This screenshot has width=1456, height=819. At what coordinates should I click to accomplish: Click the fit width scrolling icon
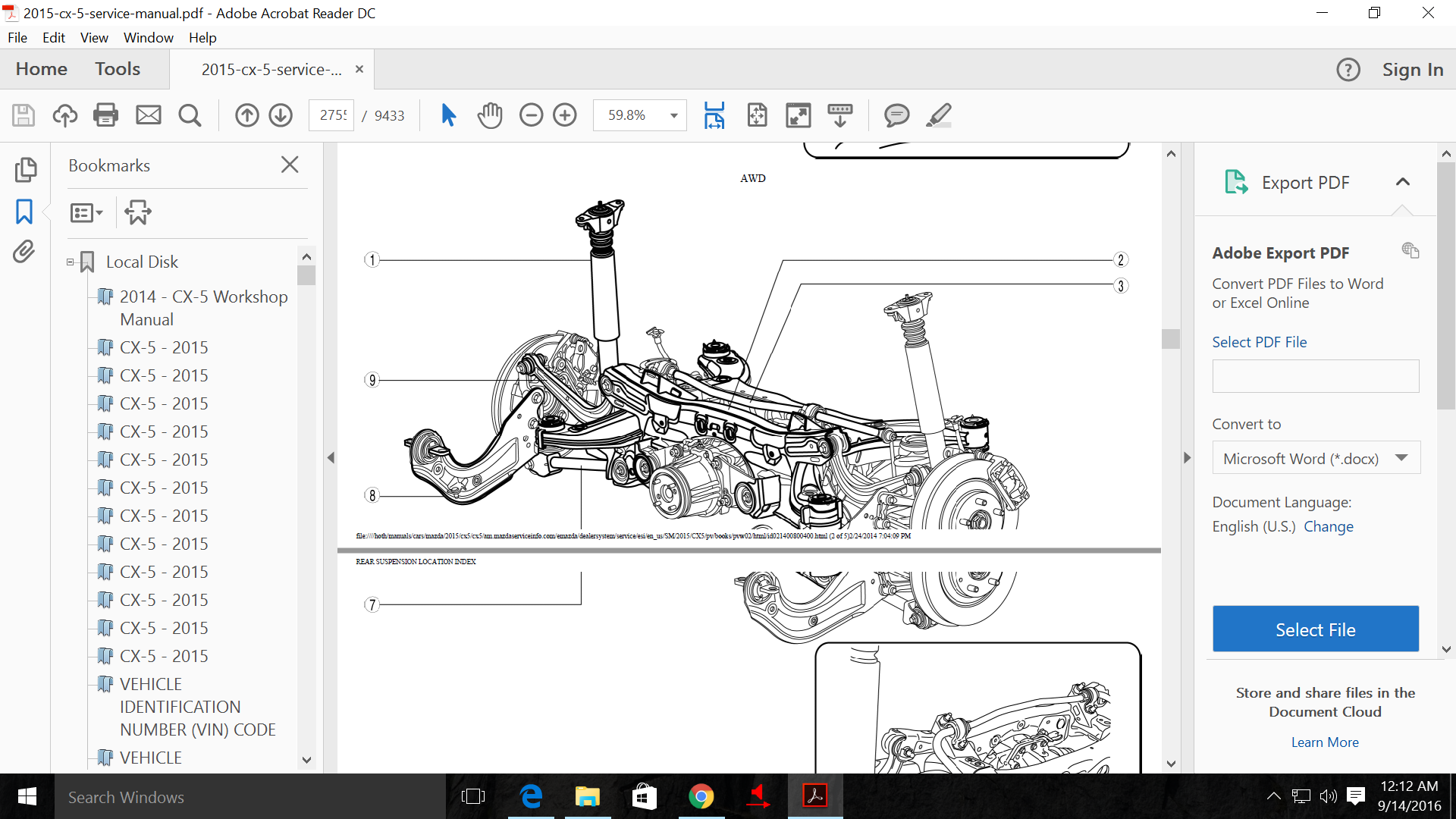pyautogui.click(x=714, y=115)
